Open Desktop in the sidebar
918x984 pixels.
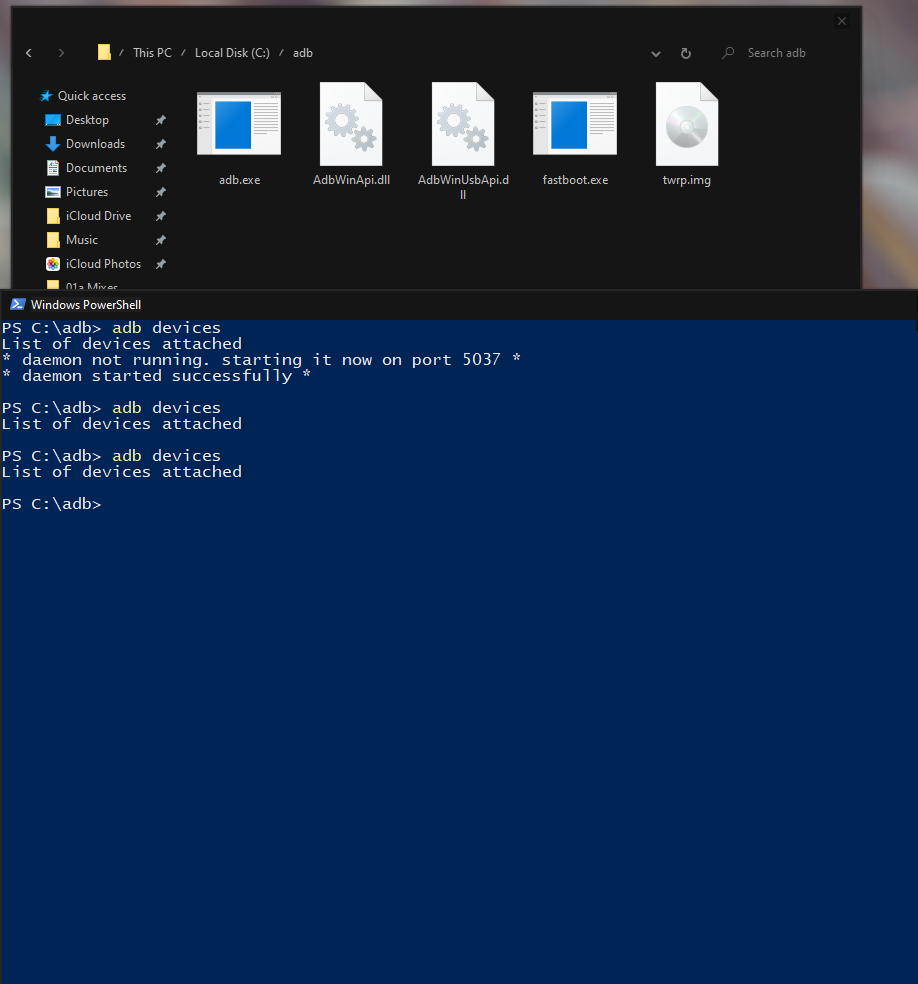[87, 120]
